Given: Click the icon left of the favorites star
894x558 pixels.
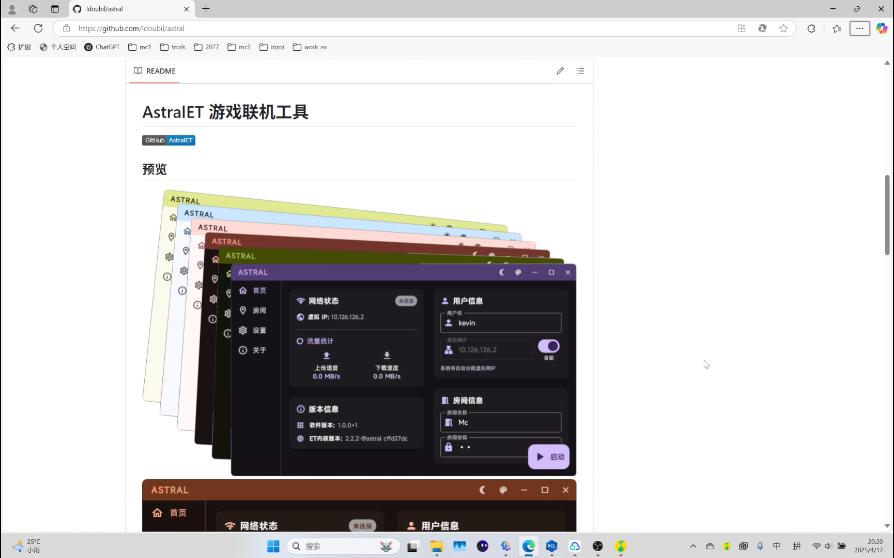Looking at the screenshot, I should (x=762, y=28).
